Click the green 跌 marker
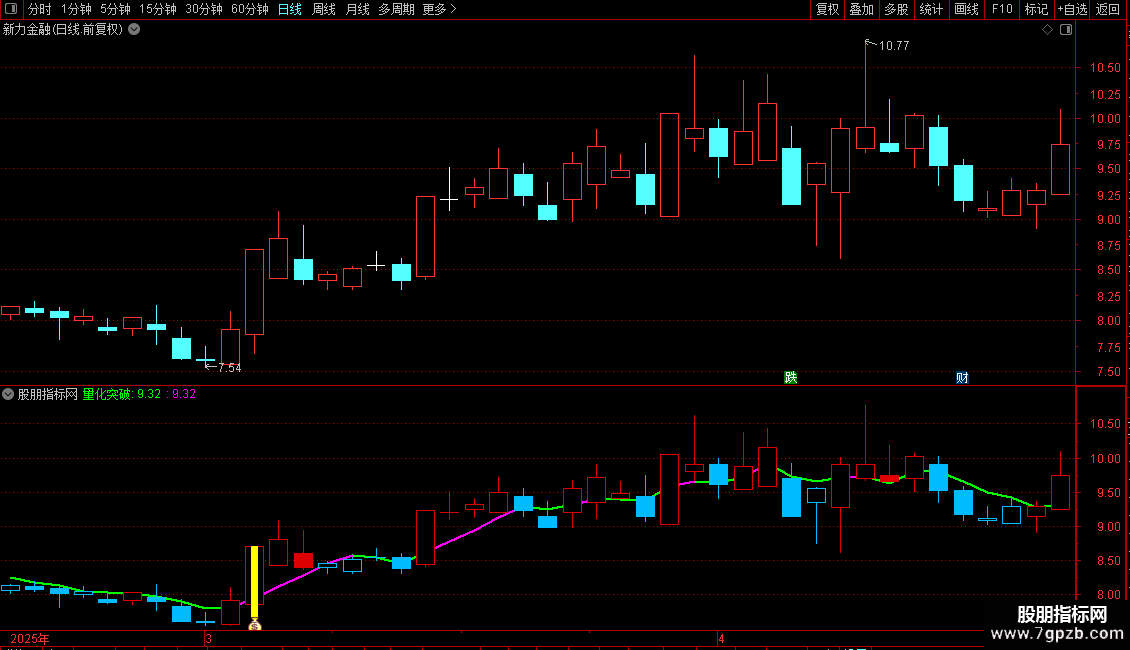 [791, 378]
